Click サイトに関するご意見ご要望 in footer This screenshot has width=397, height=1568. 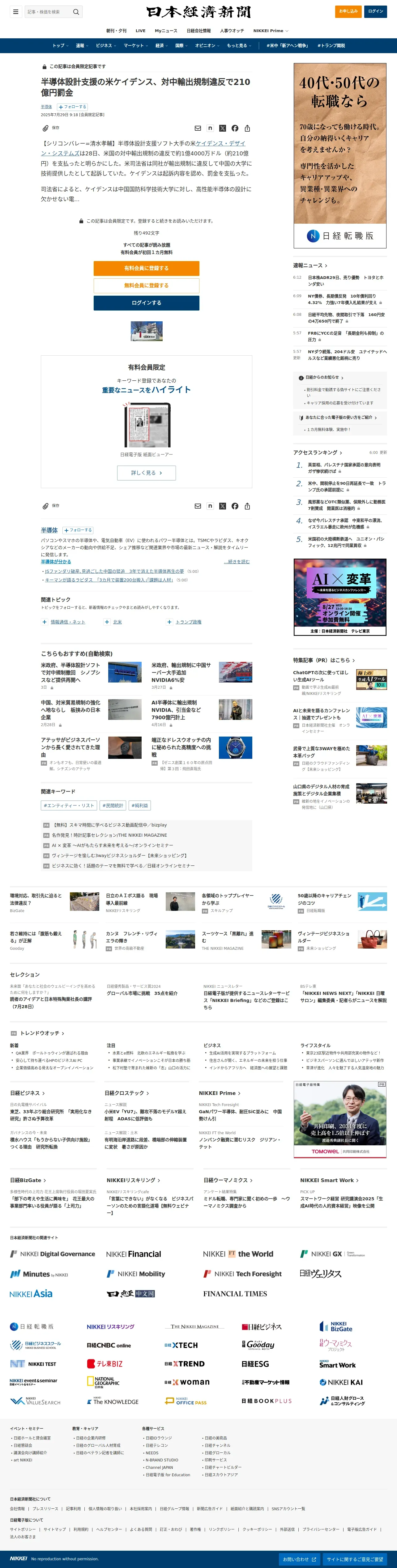[x=354, y=1559]
